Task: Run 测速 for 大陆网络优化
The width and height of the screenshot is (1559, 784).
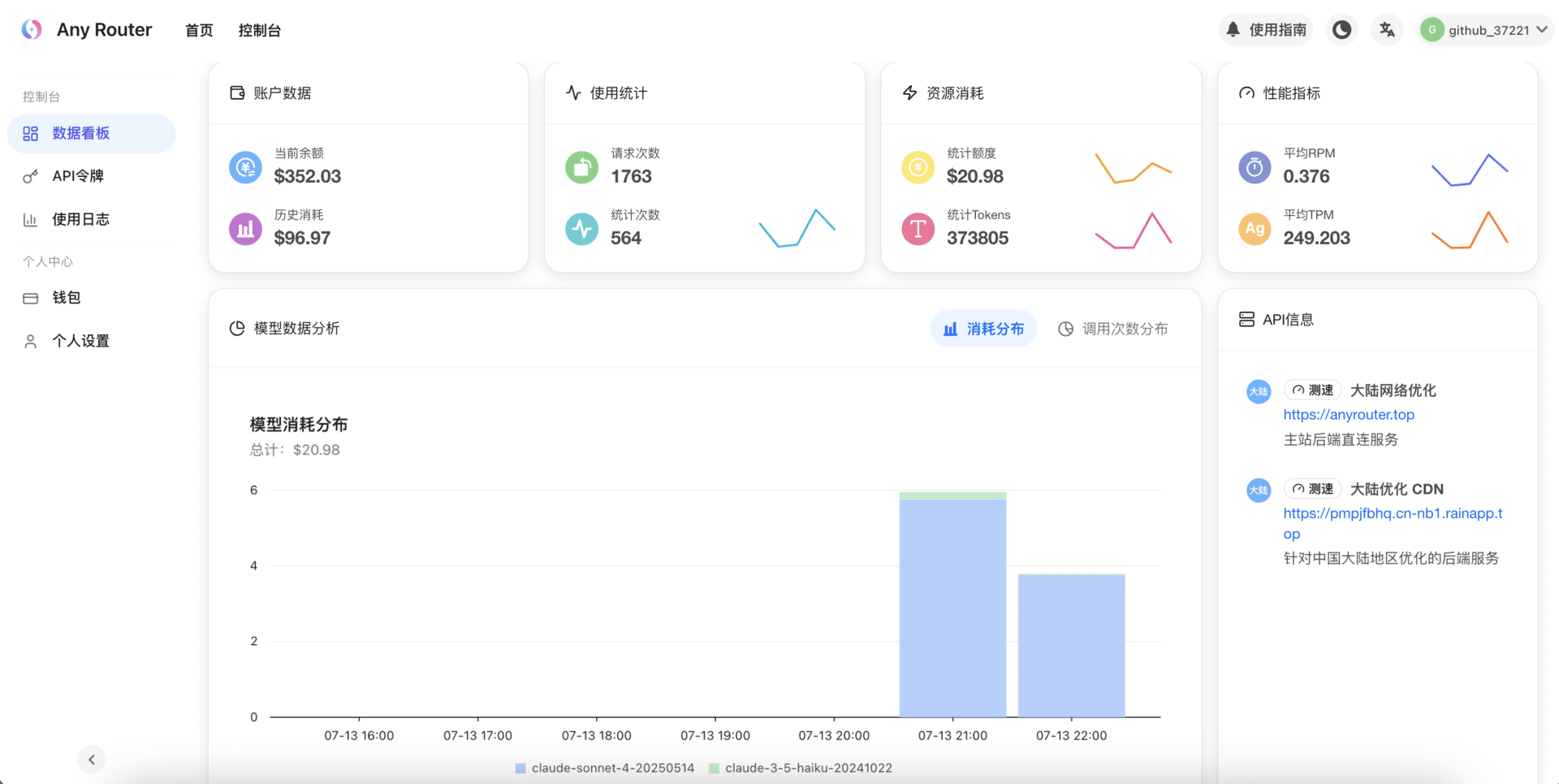Action: pyautogui.click(x=1312, y=390)
